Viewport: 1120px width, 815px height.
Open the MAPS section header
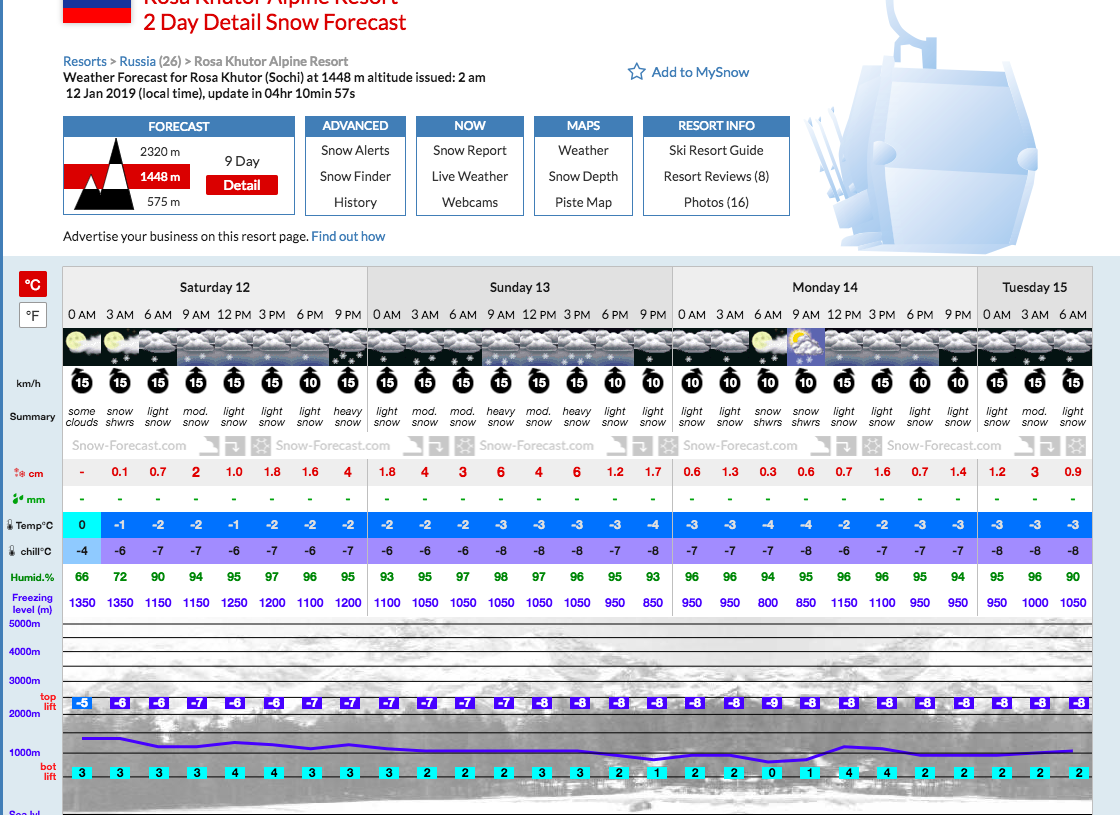pos(584,126)
